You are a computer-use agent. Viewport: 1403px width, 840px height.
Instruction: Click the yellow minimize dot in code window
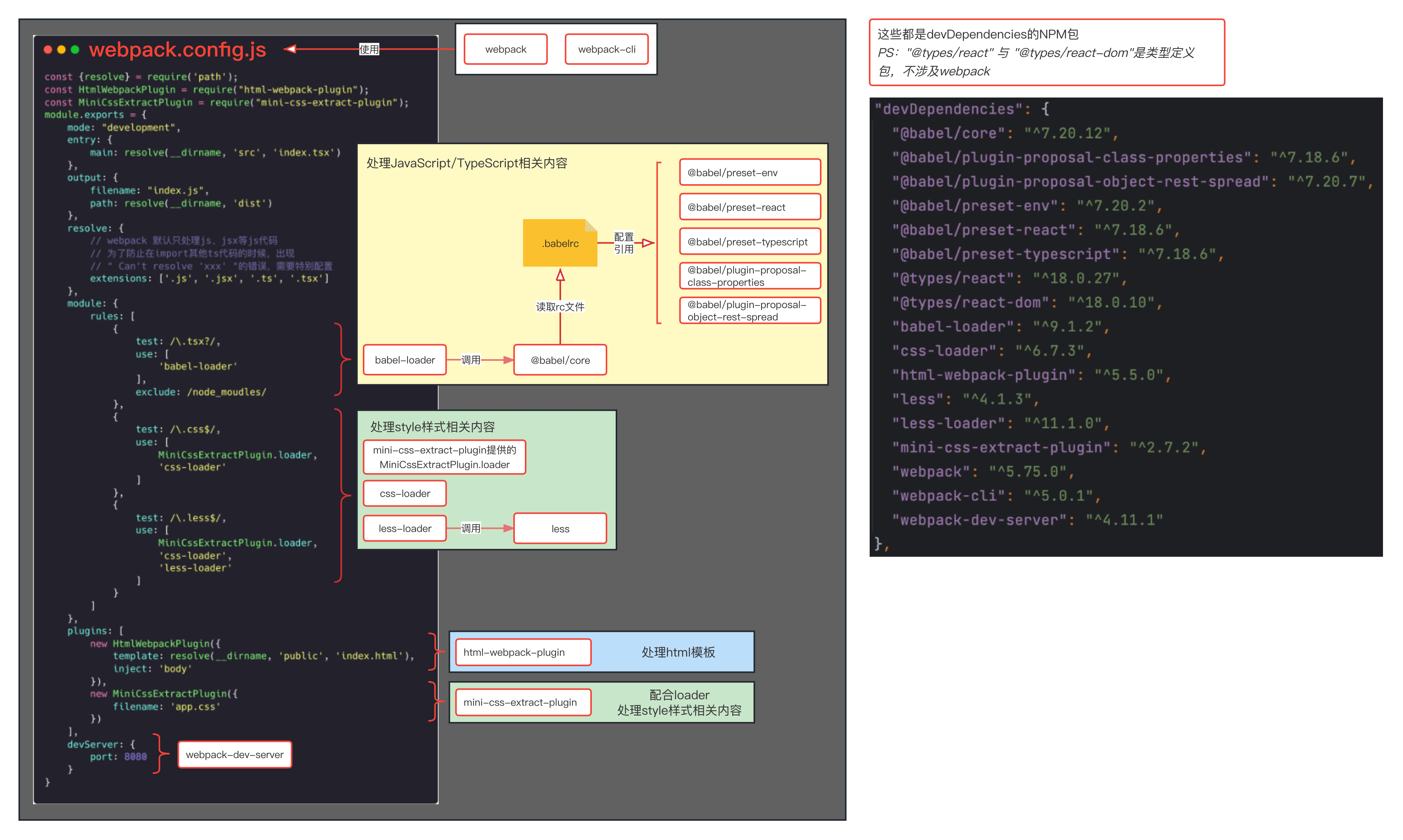pos(62,50)
